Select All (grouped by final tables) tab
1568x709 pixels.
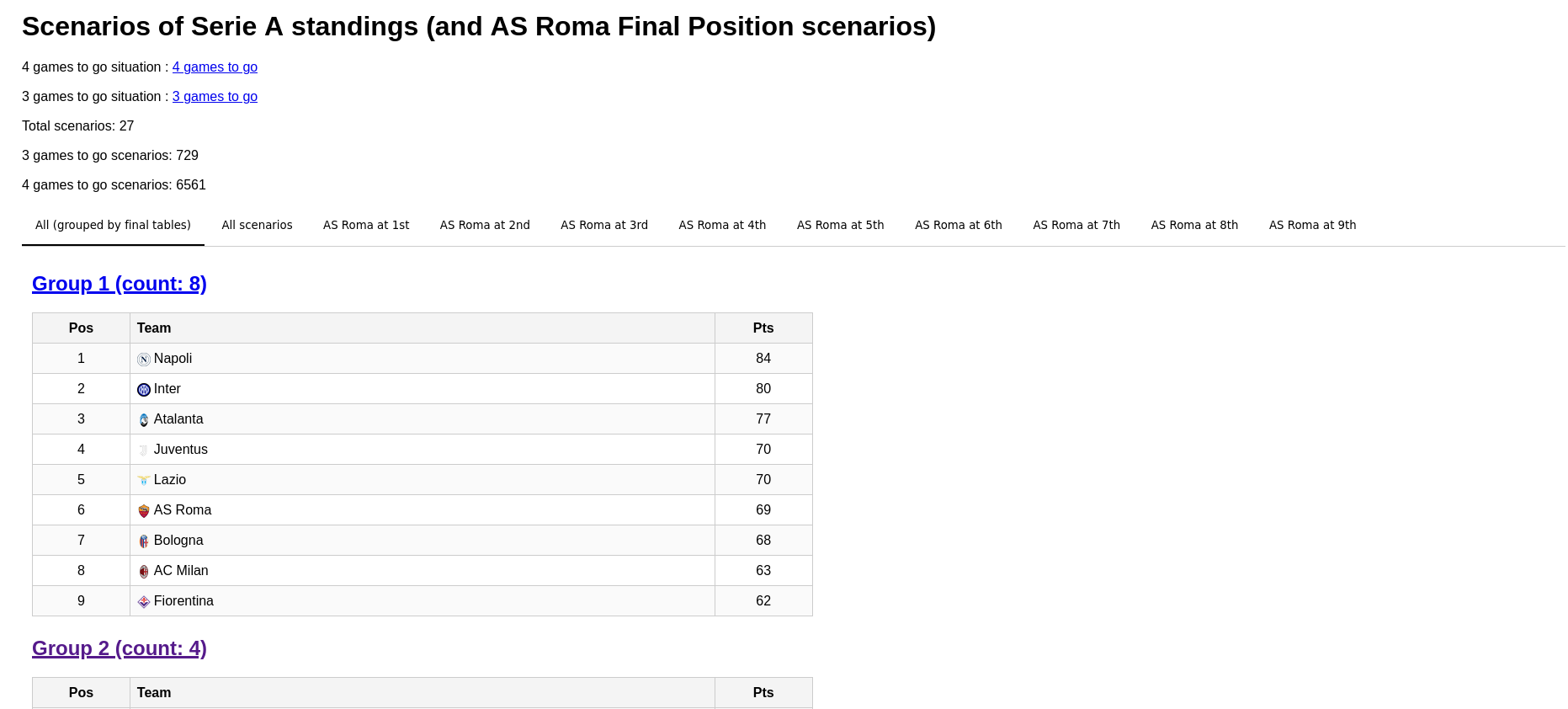(113, 225)
